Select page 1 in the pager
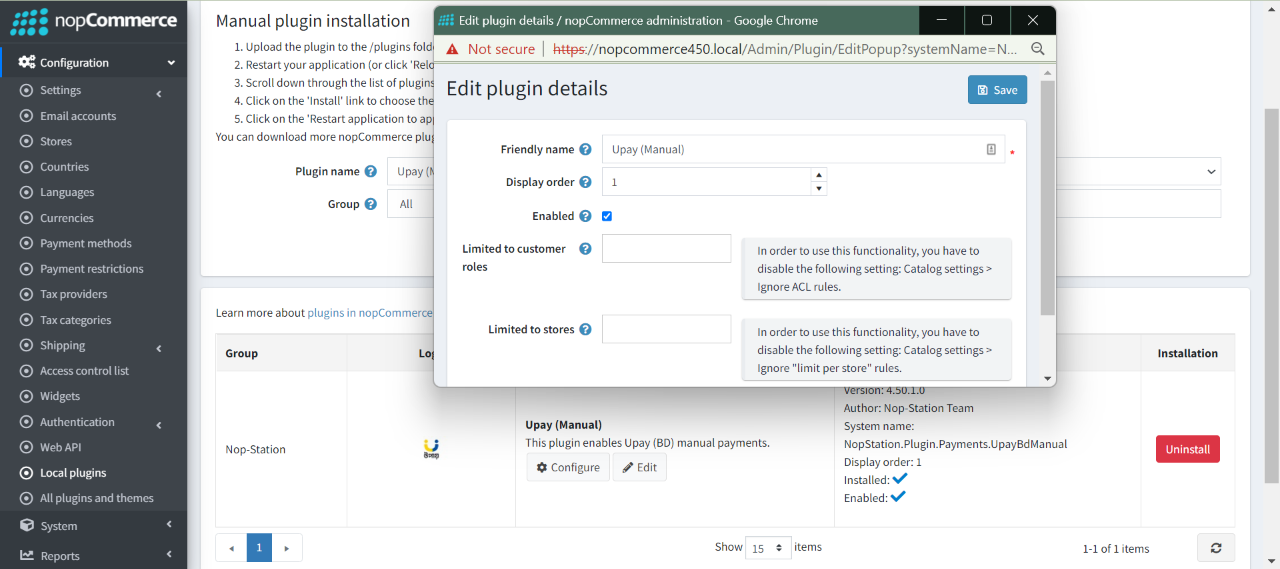The image size is (1280, 569). (259, 548)
